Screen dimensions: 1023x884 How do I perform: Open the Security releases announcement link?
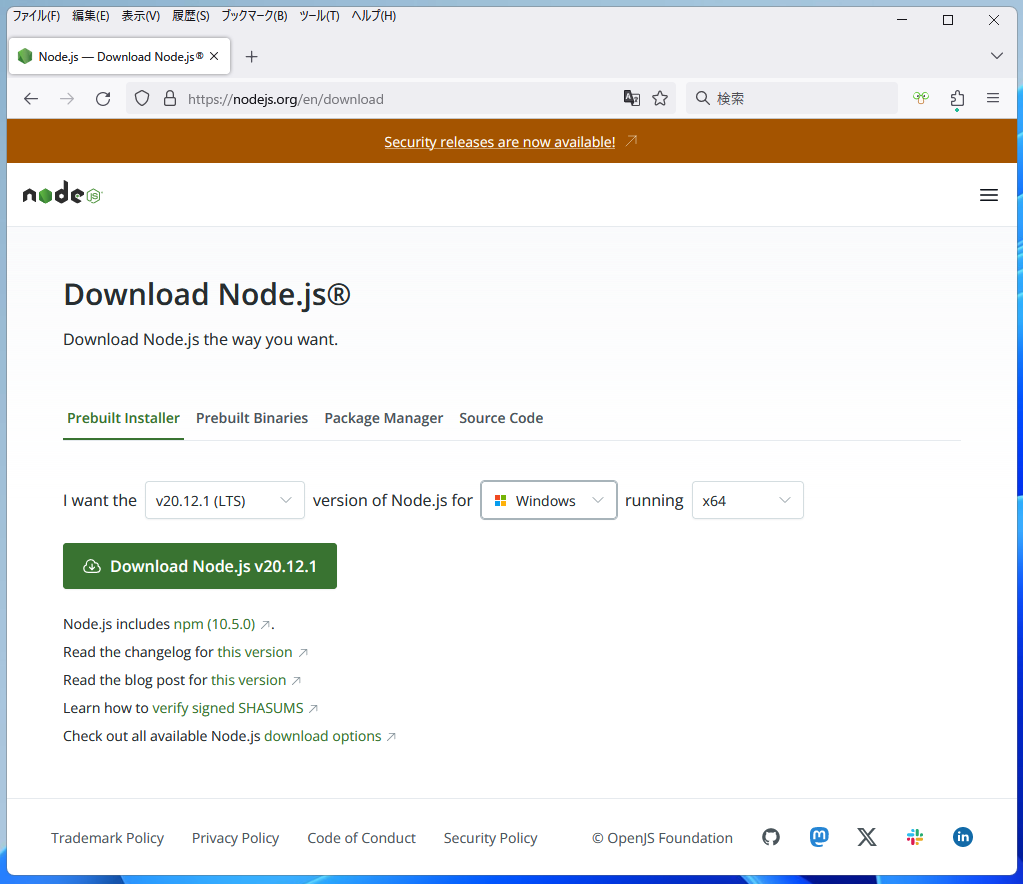500,142
